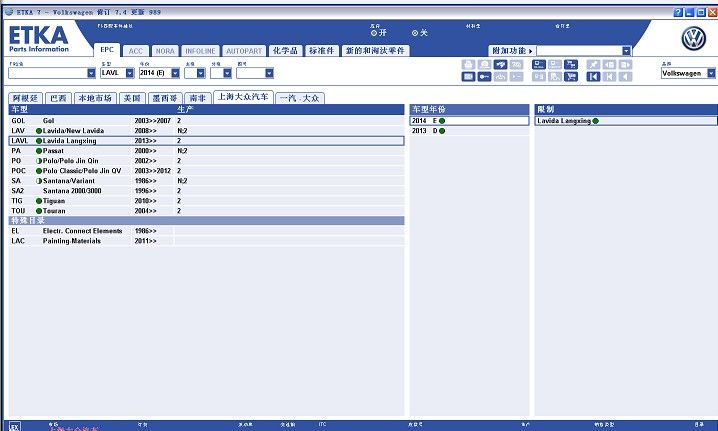
Task: Select the Lavida Langxing model row
Action: [207, 141]
